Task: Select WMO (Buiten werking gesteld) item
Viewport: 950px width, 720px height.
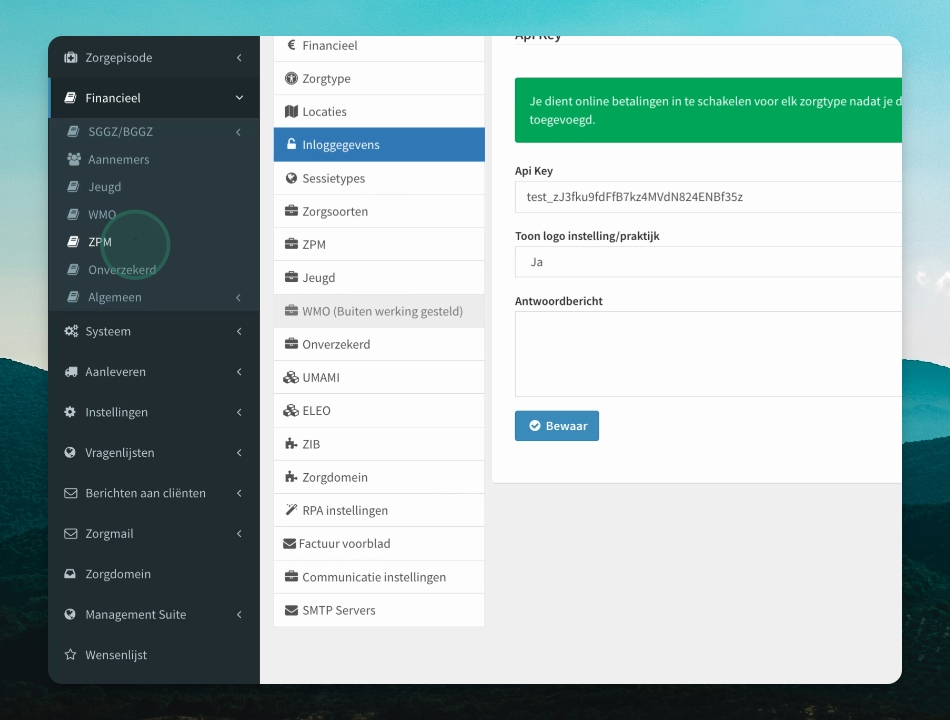Action: [x=379, y=311]
